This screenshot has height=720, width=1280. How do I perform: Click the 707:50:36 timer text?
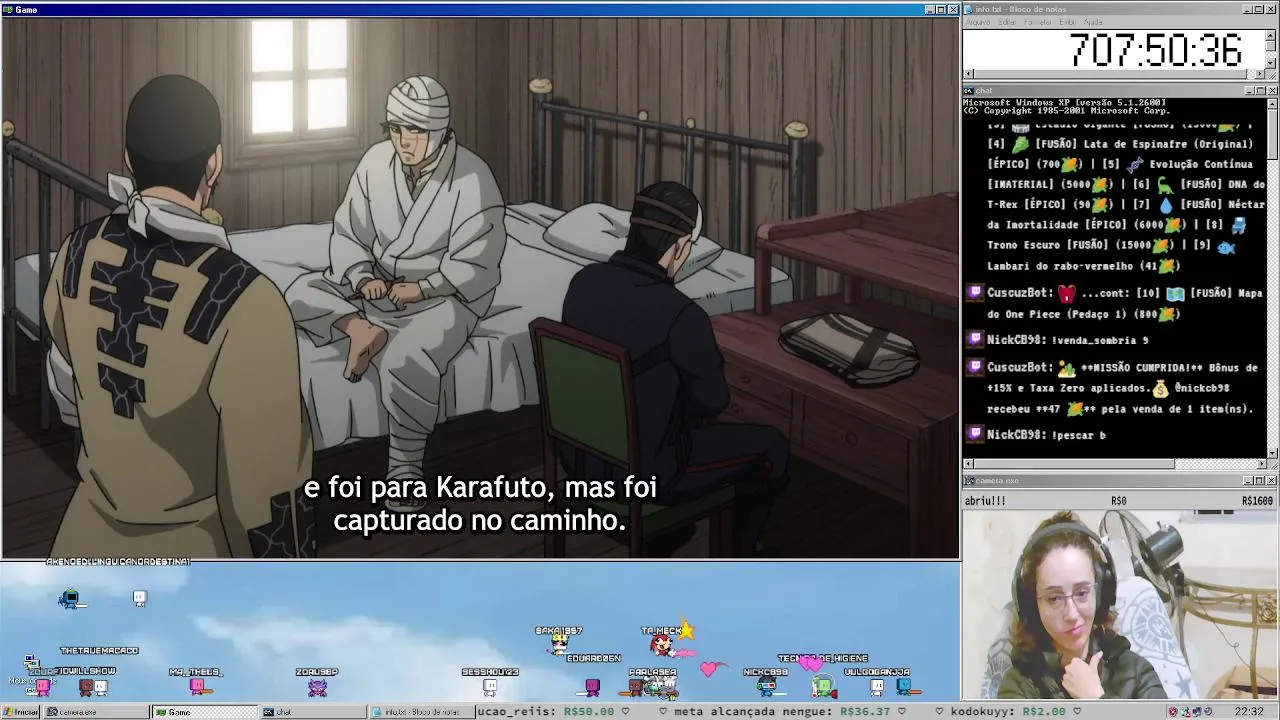point(1155,50)
